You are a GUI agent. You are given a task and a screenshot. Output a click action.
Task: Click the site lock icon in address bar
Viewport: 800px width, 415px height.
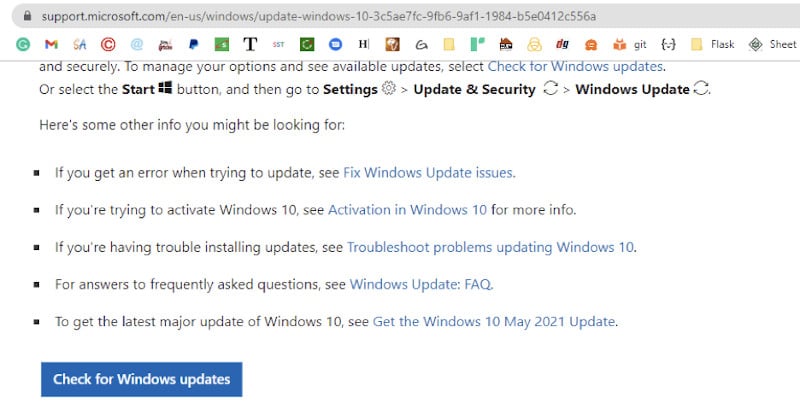click(x=28, y=16)
